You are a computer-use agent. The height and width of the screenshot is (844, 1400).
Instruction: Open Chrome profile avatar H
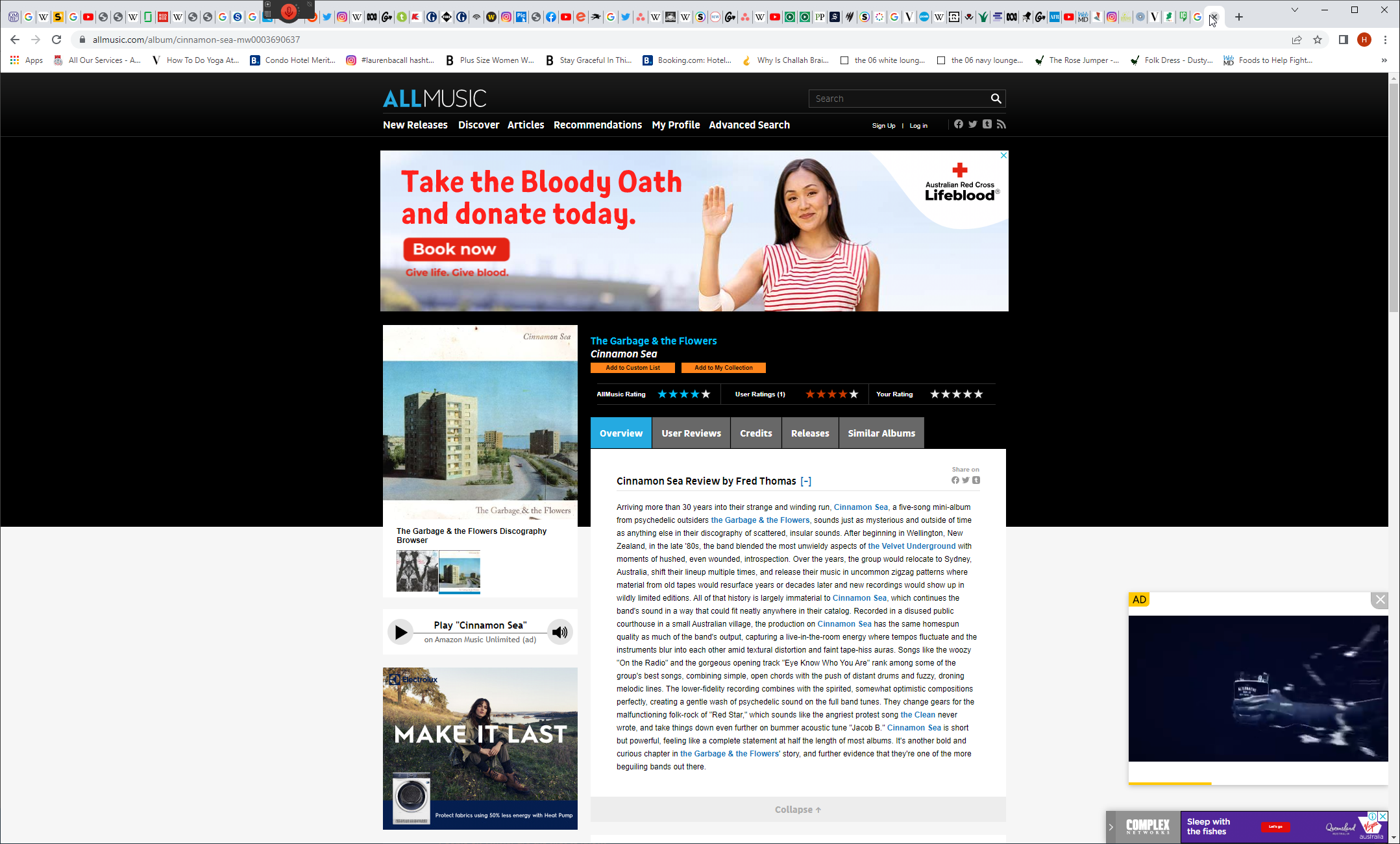[x=1364, y=40]
